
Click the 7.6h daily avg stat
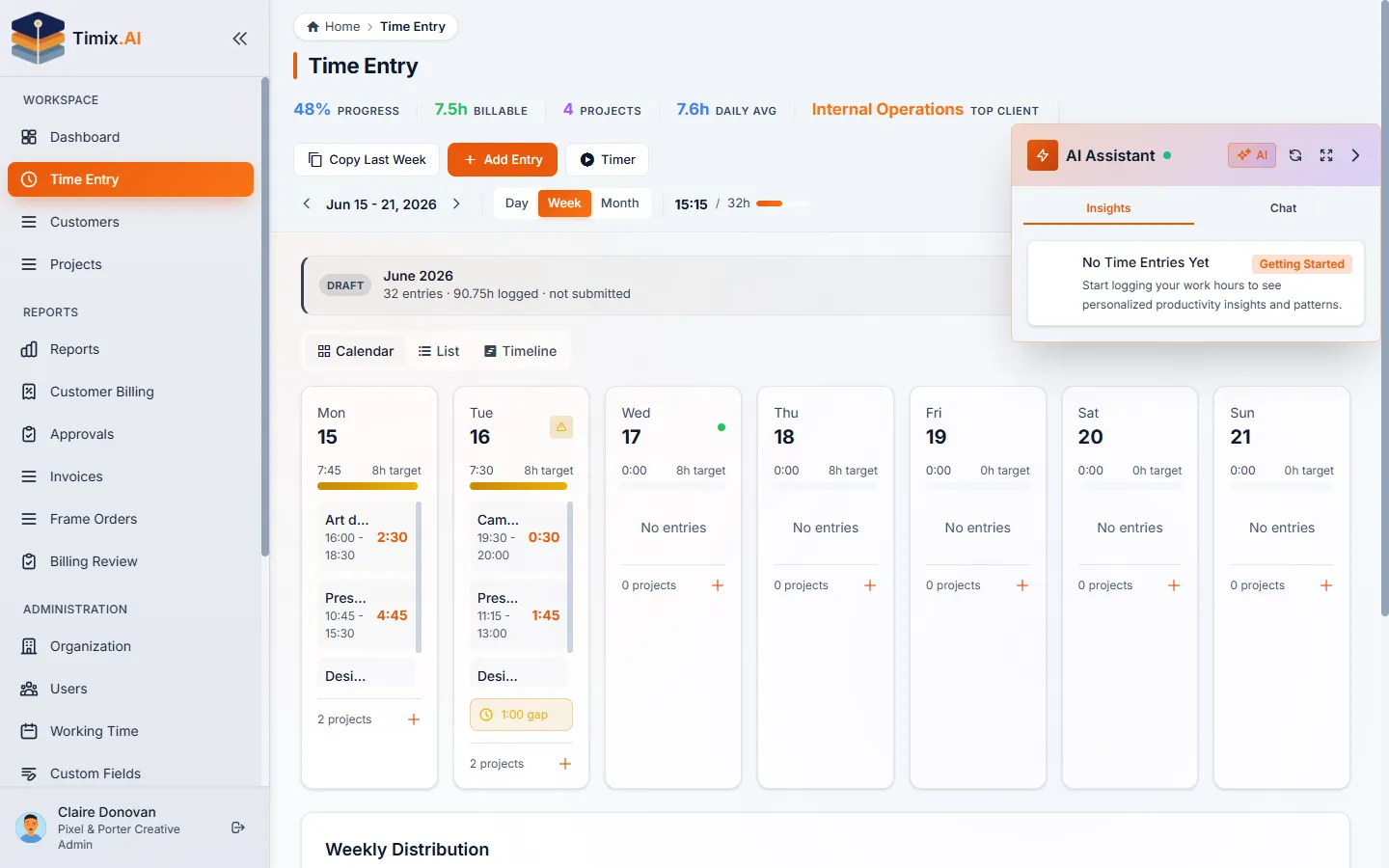tap(726, 110)
